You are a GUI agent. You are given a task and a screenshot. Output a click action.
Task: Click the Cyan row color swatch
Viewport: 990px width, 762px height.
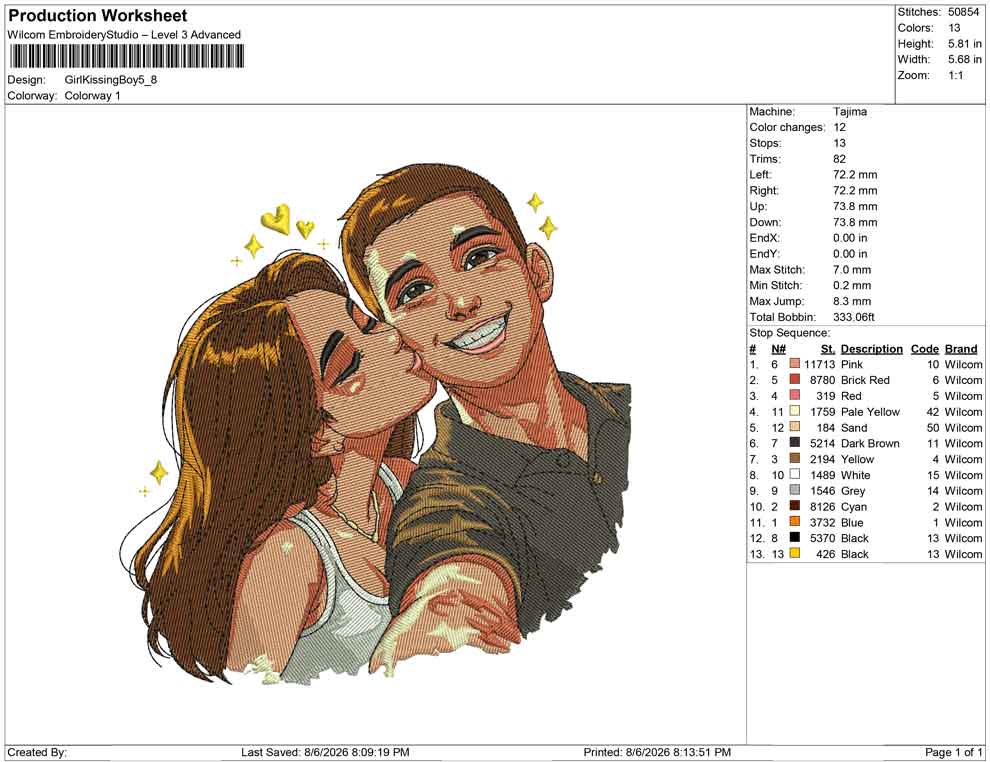tap(795, 506)
